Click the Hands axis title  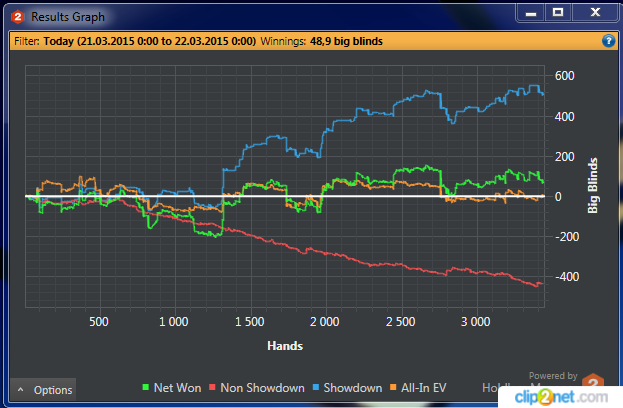coord(285,346)
